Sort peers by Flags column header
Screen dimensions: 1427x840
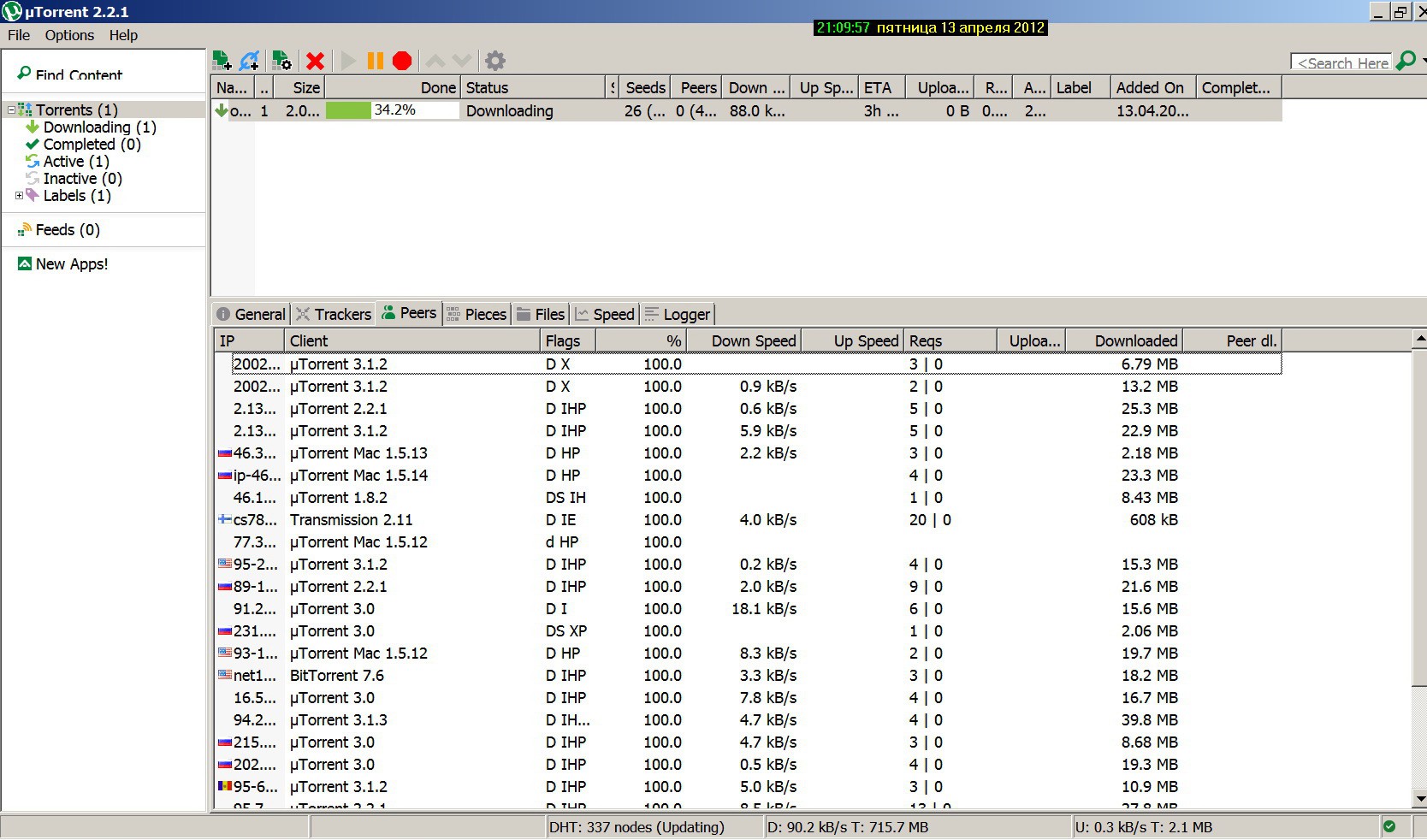click(568, 340)
